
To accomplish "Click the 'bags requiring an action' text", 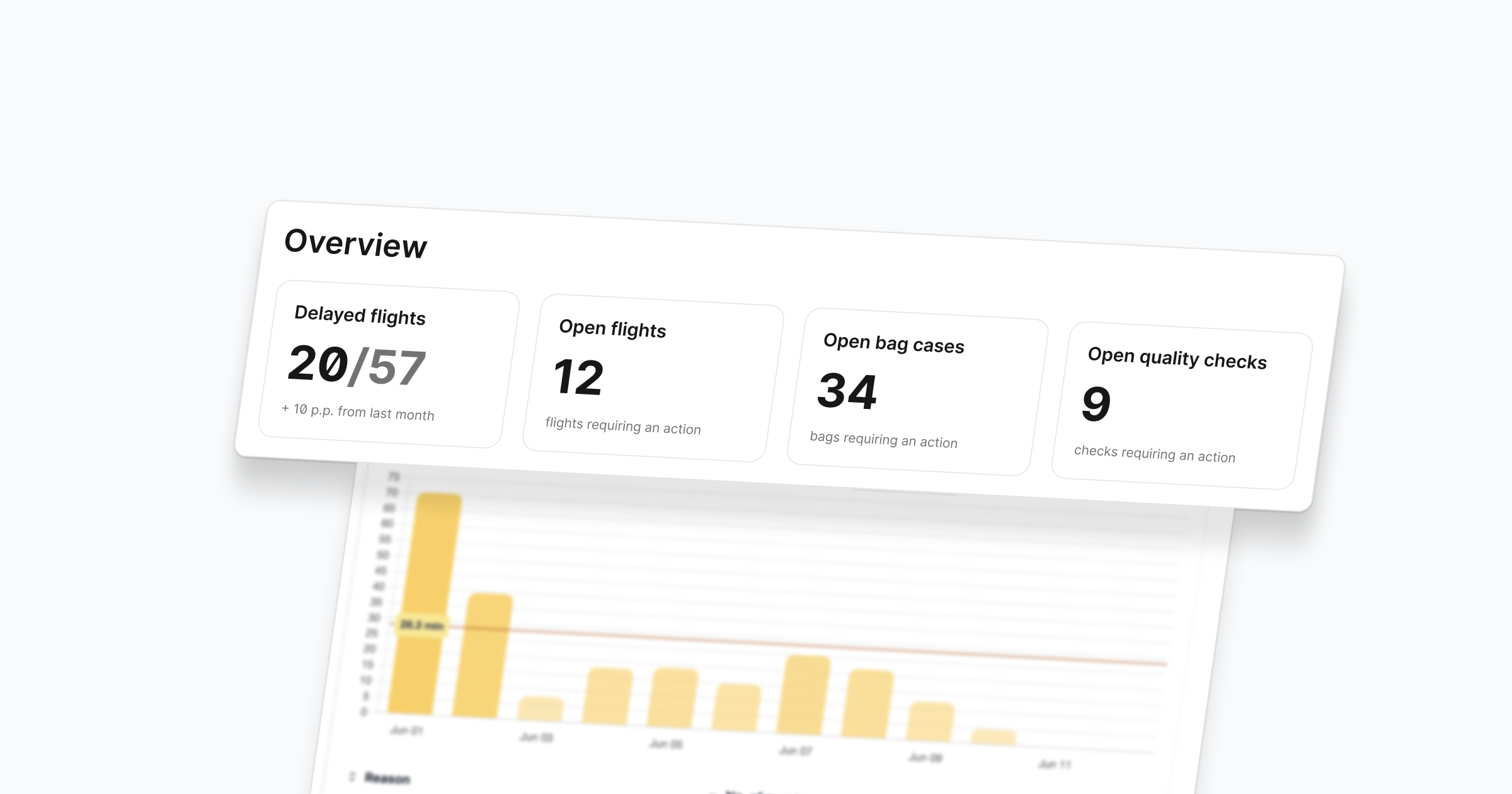I will 883,440.
